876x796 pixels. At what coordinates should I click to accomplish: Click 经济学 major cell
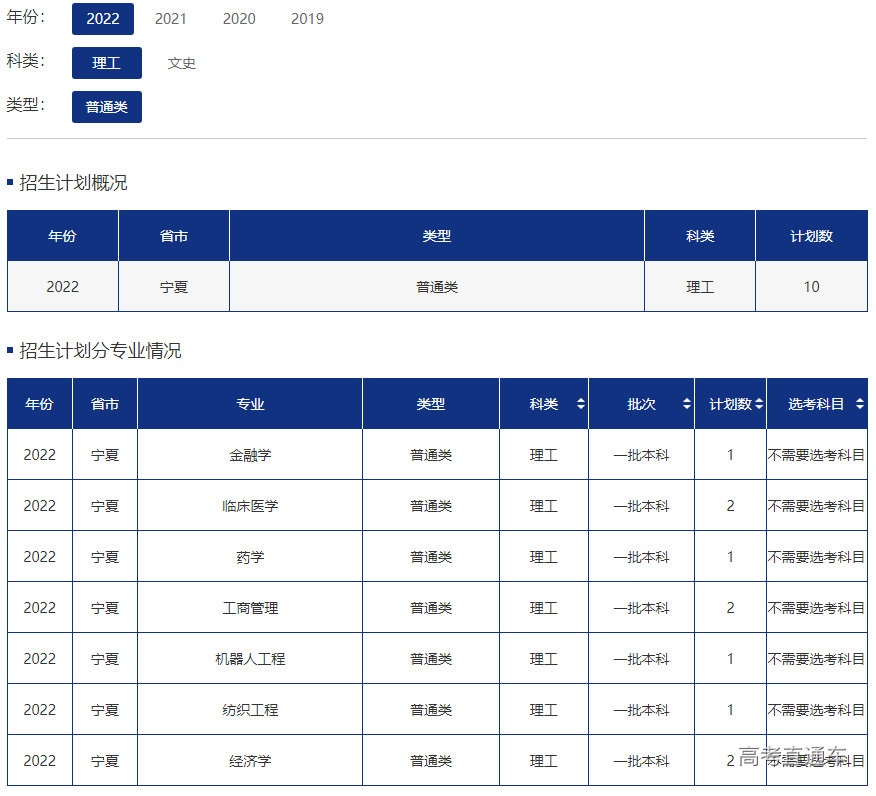[250, 761]
